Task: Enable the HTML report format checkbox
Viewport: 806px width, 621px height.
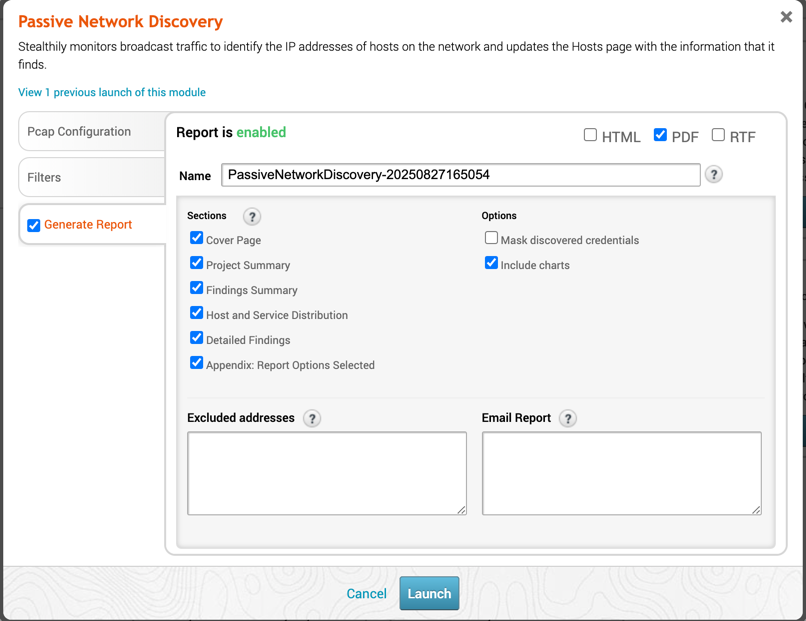Action: [x=590, y=135]
